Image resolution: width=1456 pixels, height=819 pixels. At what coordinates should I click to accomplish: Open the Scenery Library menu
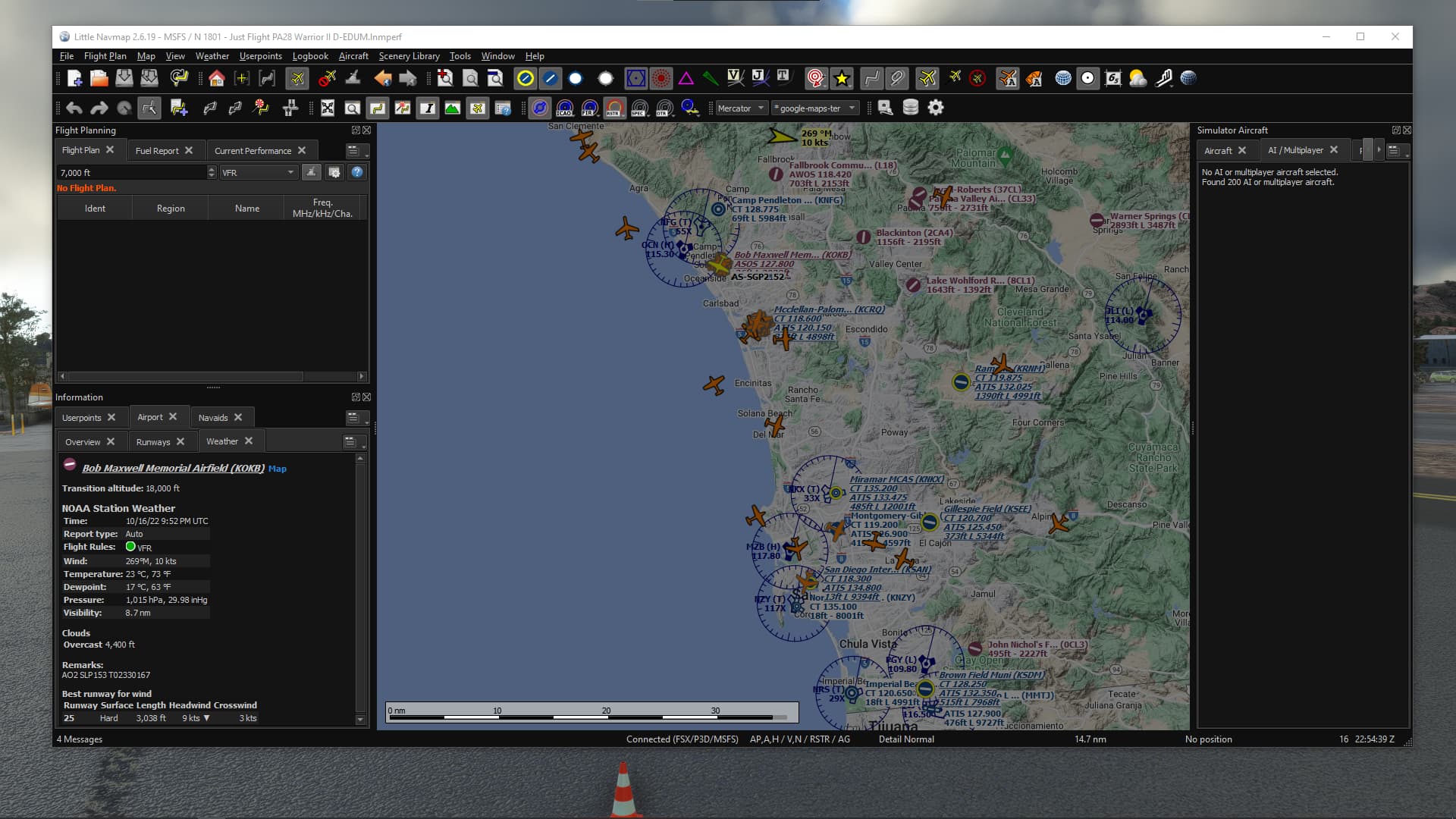point(409,56)
